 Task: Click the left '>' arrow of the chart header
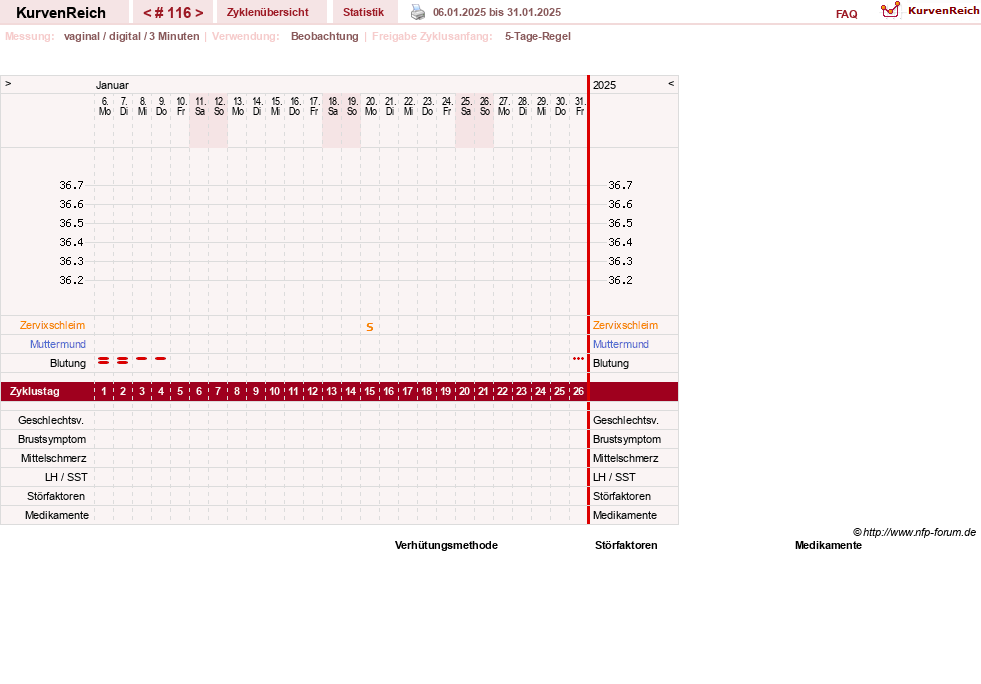[8, 83]
